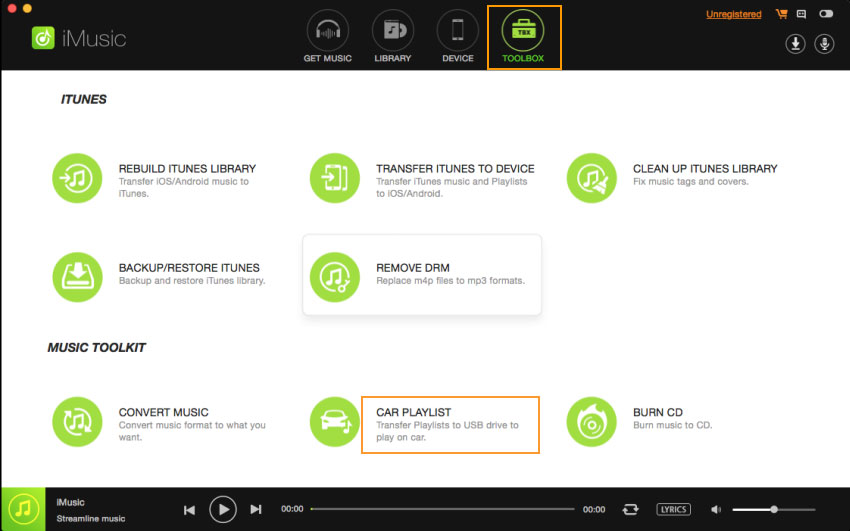The width and height of the screenshot is (850, 531).
Task: Toggle the switch in the top-right corner
Action: point(826,14)
